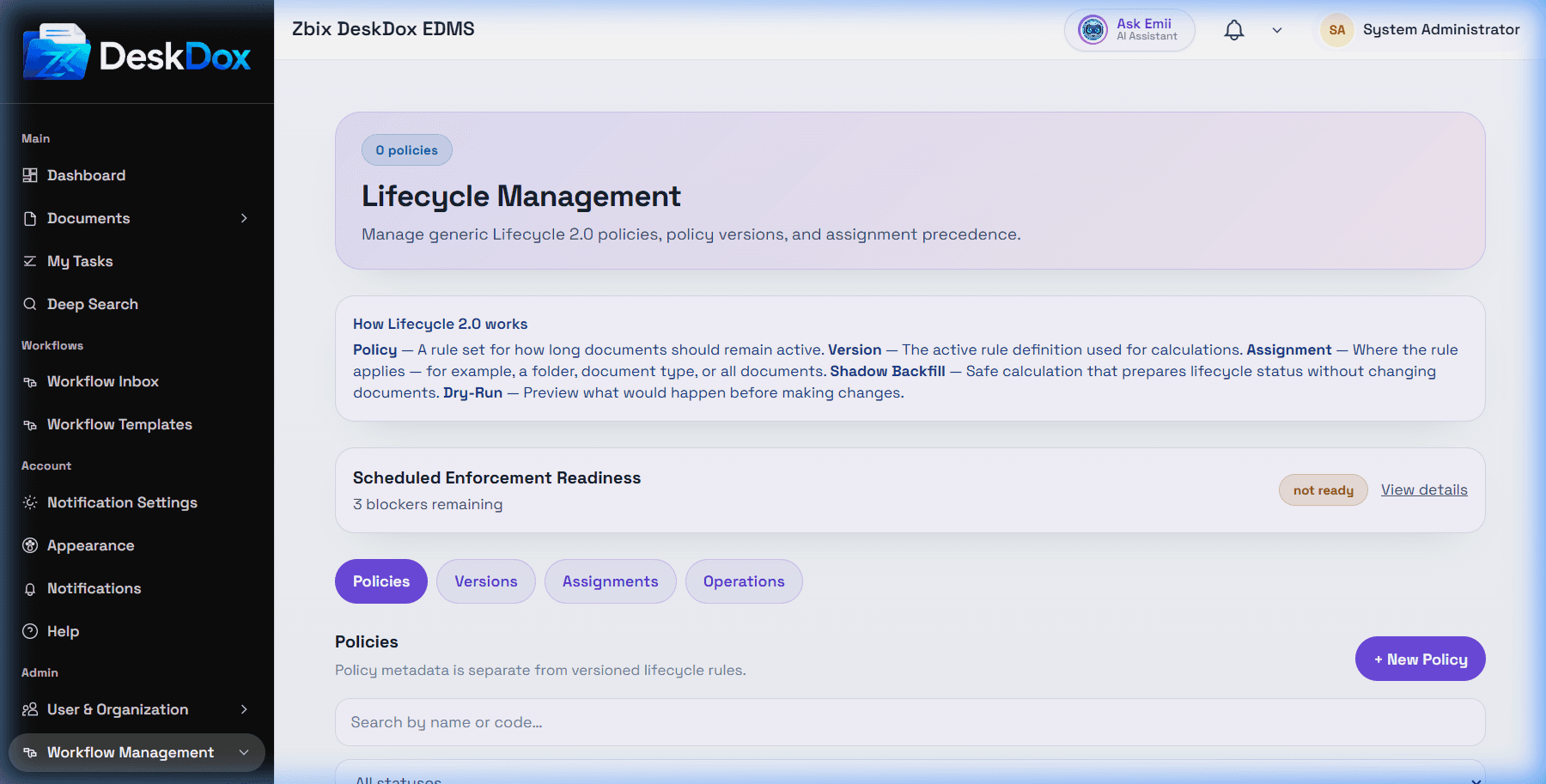Open the header dropdown chevron beside bell

[1277, 30]
